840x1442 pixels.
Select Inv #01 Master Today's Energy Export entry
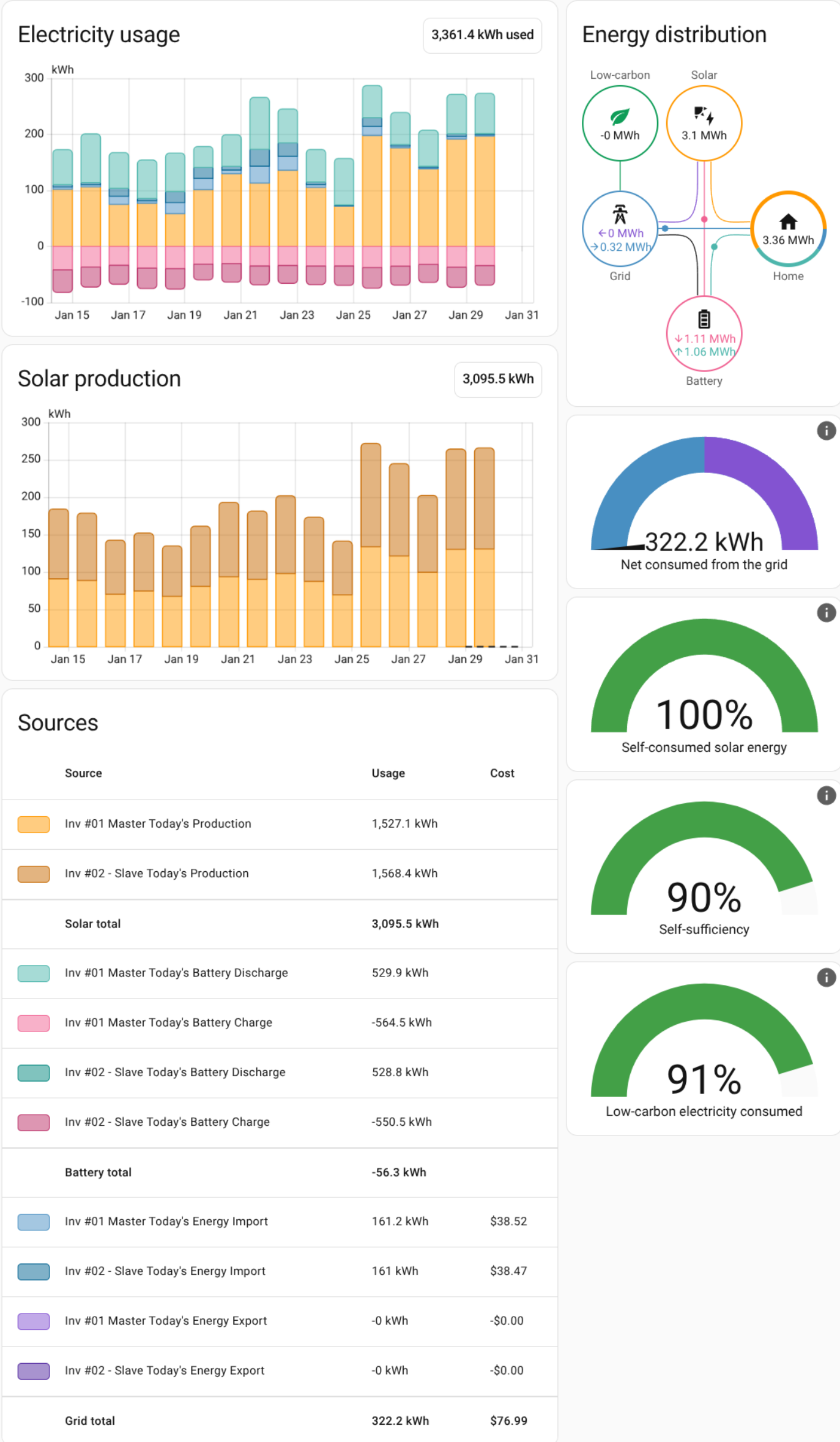(166, 1321)
